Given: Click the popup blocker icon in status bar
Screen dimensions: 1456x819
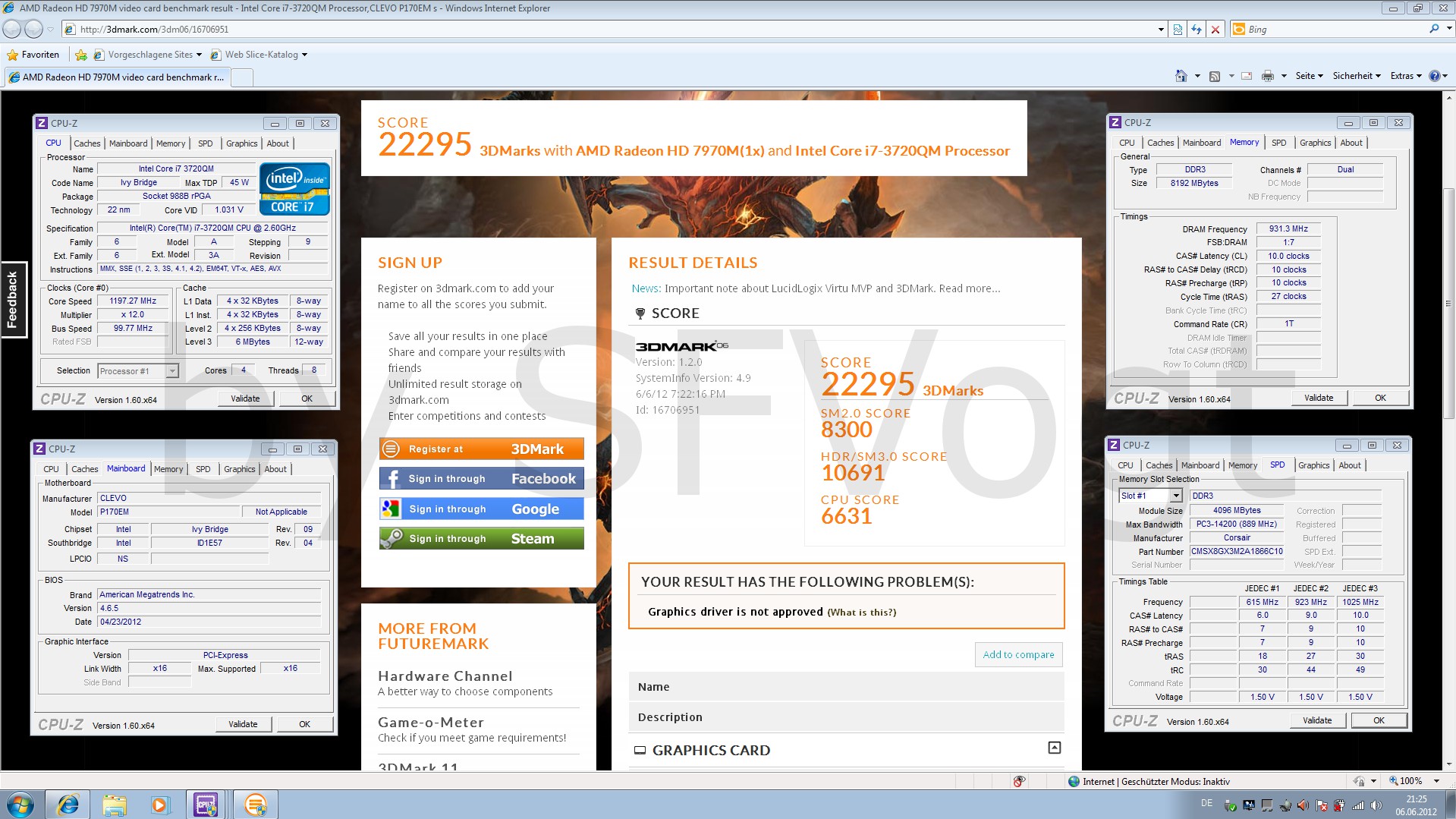Looking at the screenshot, I should pos(1019,781).
